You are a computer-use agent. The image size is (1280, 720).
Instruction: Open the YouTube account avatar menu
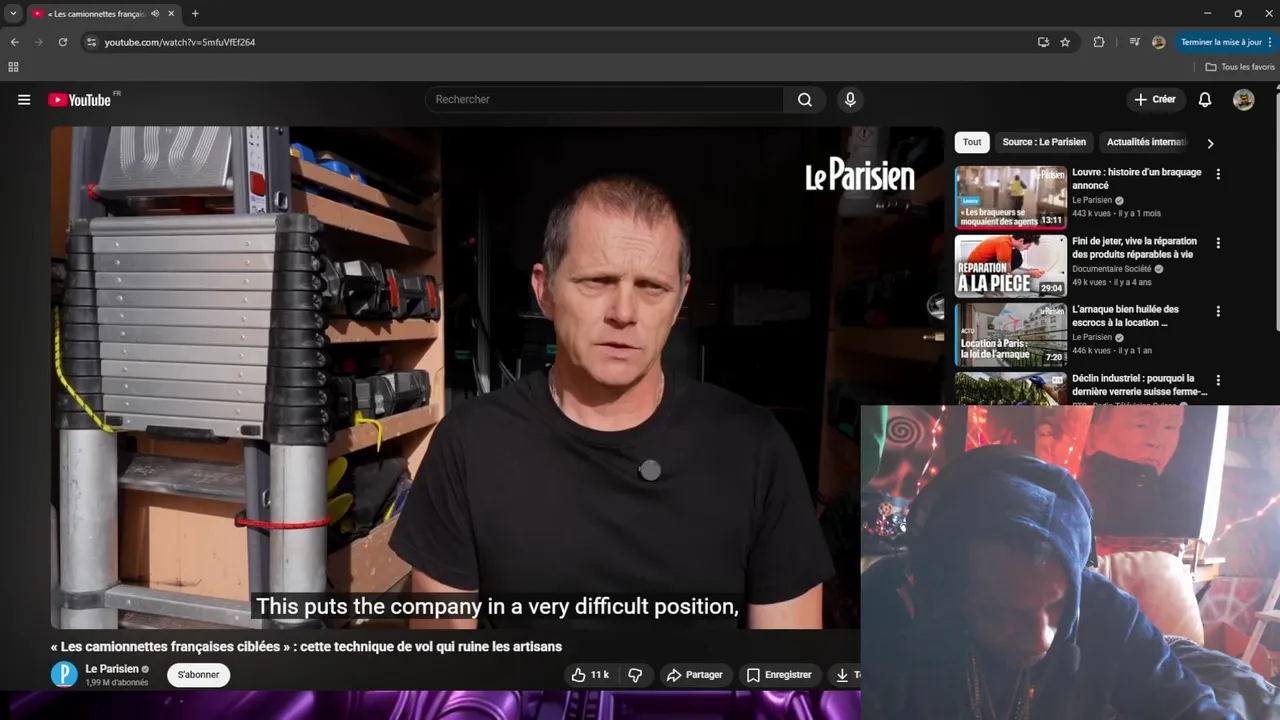click(x=1243, y=100)
